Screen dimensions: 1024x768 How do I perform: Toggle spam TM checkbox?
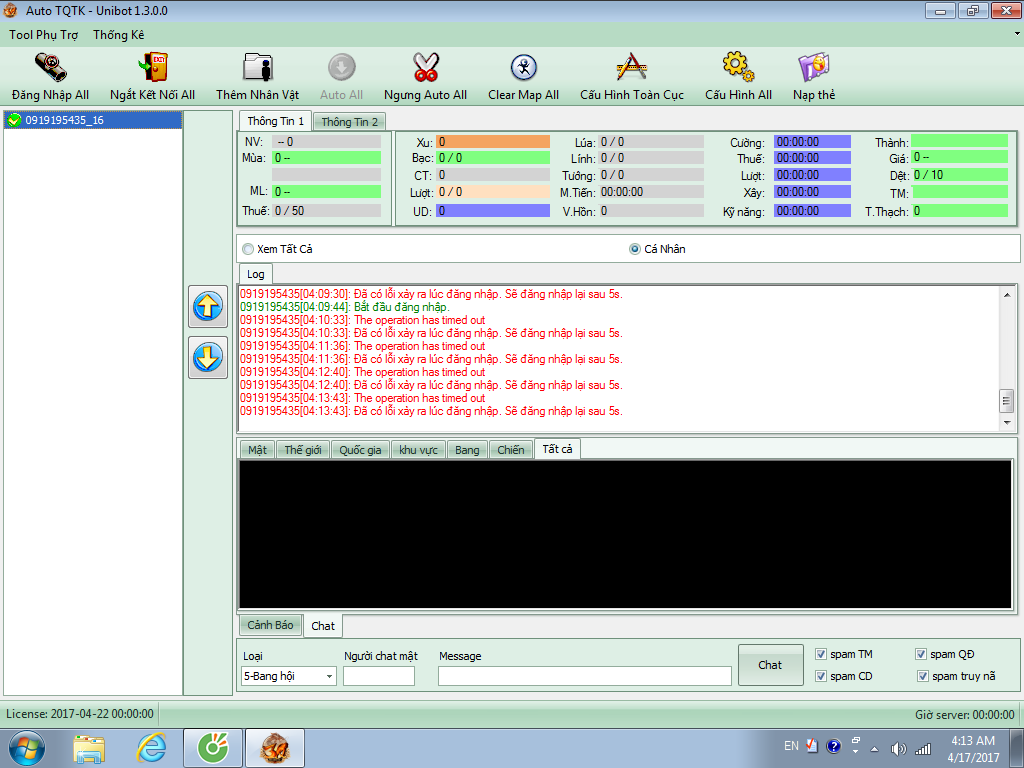(x=821, y=654)
